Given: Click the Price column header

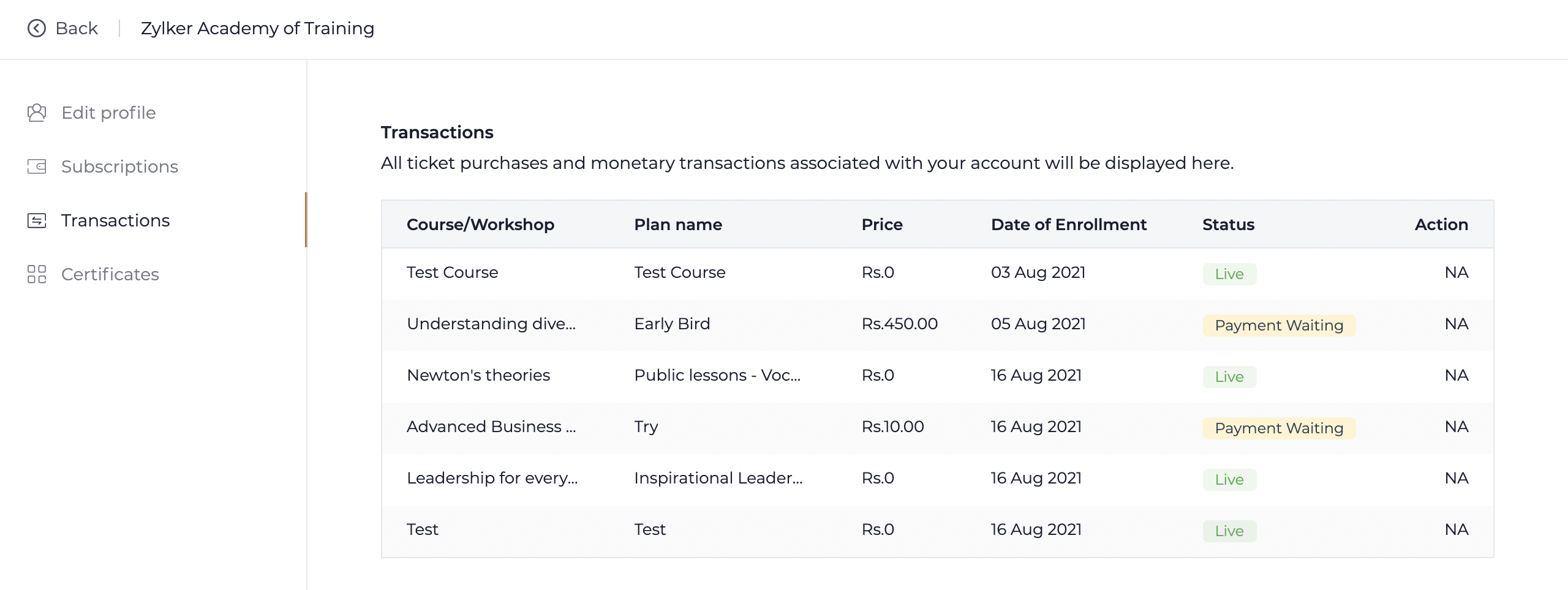Looking at the screenshot, I should tap(881, 225).
